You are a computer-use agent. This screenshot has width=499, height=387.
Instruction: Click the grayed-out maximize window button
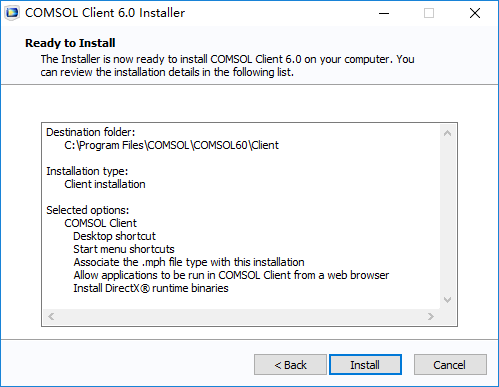click(x=429, y=13)
